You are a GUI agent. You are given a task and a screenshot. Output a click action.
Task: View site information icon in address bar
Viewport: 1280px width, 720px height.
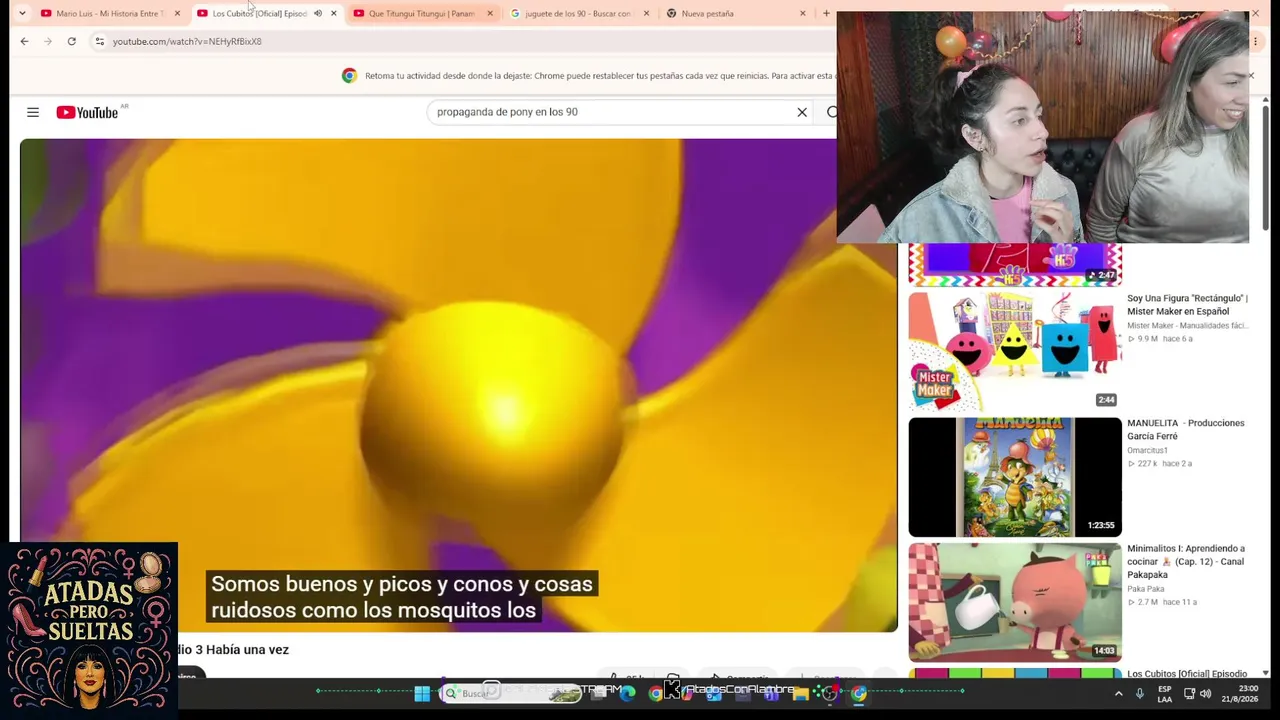99,41
